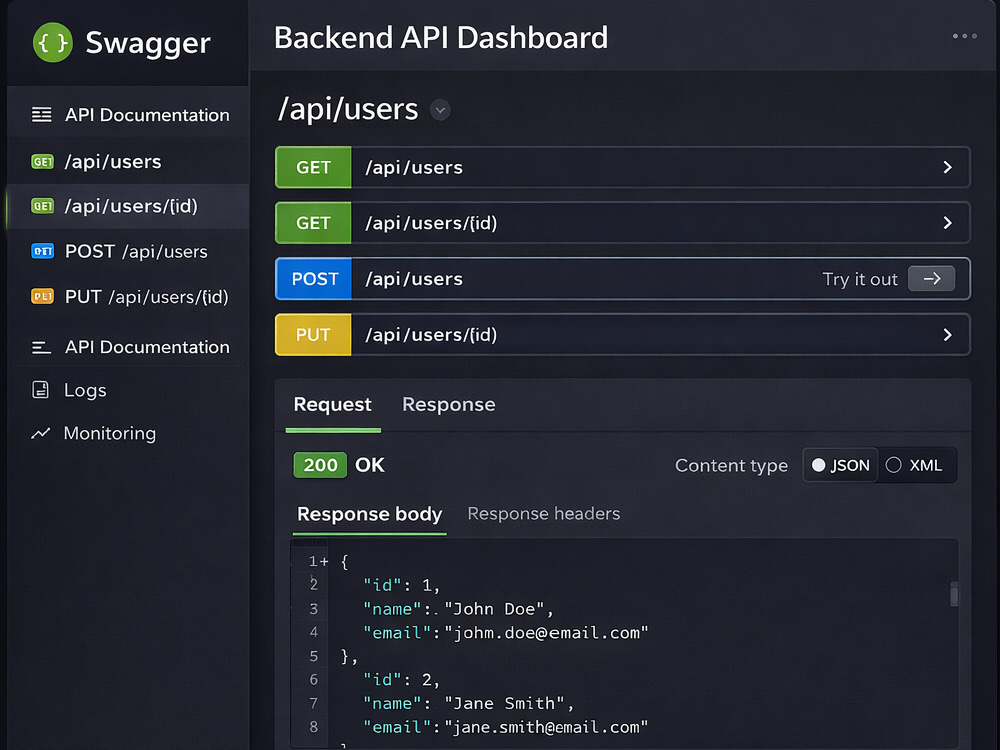Switch to the Response tab
Viewport: 1000px width, 750px height.
[x=448, y=404]
